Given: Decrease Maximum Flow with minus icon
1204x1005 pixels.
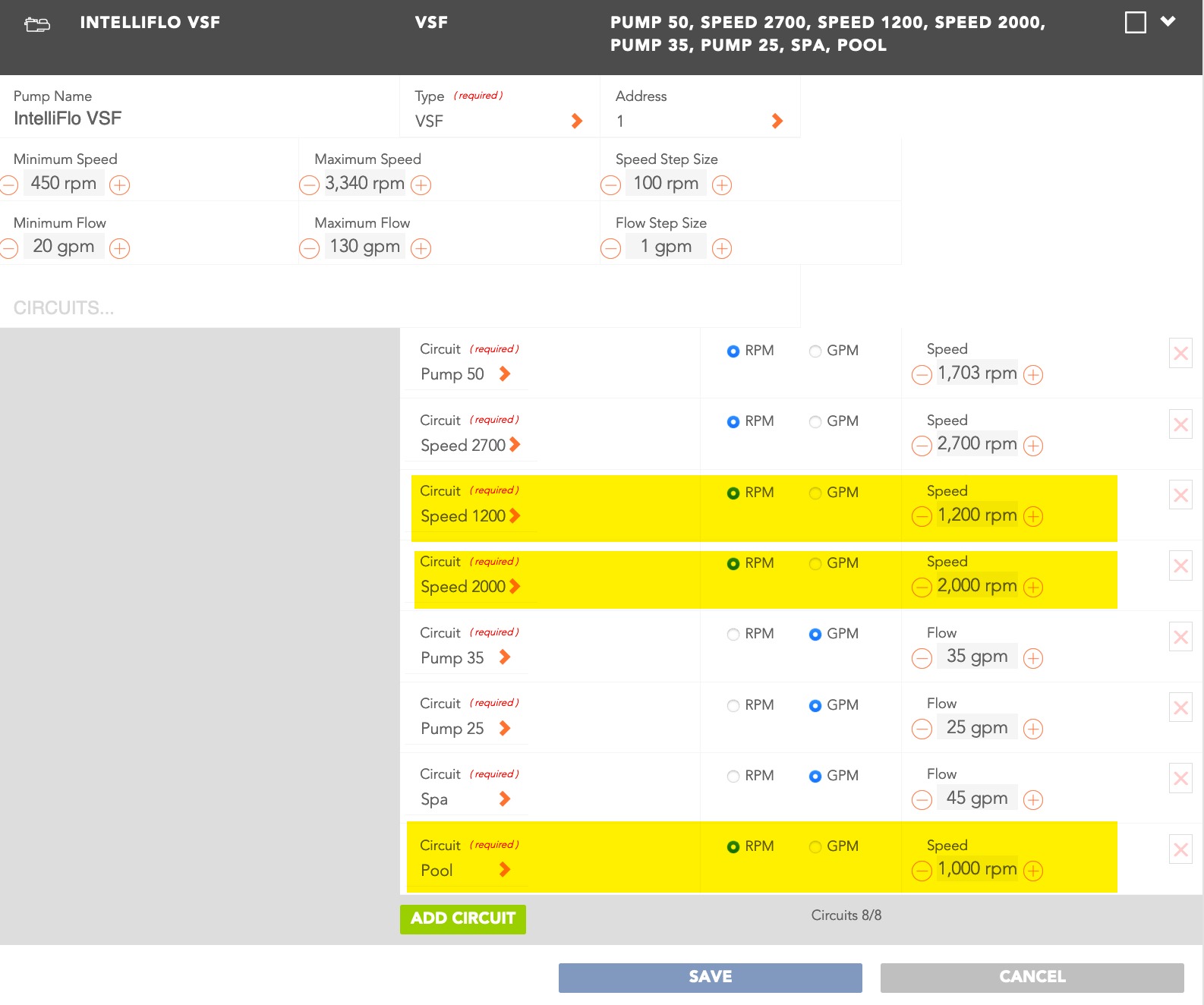Looking at the screenshot, I should point(309,248).
